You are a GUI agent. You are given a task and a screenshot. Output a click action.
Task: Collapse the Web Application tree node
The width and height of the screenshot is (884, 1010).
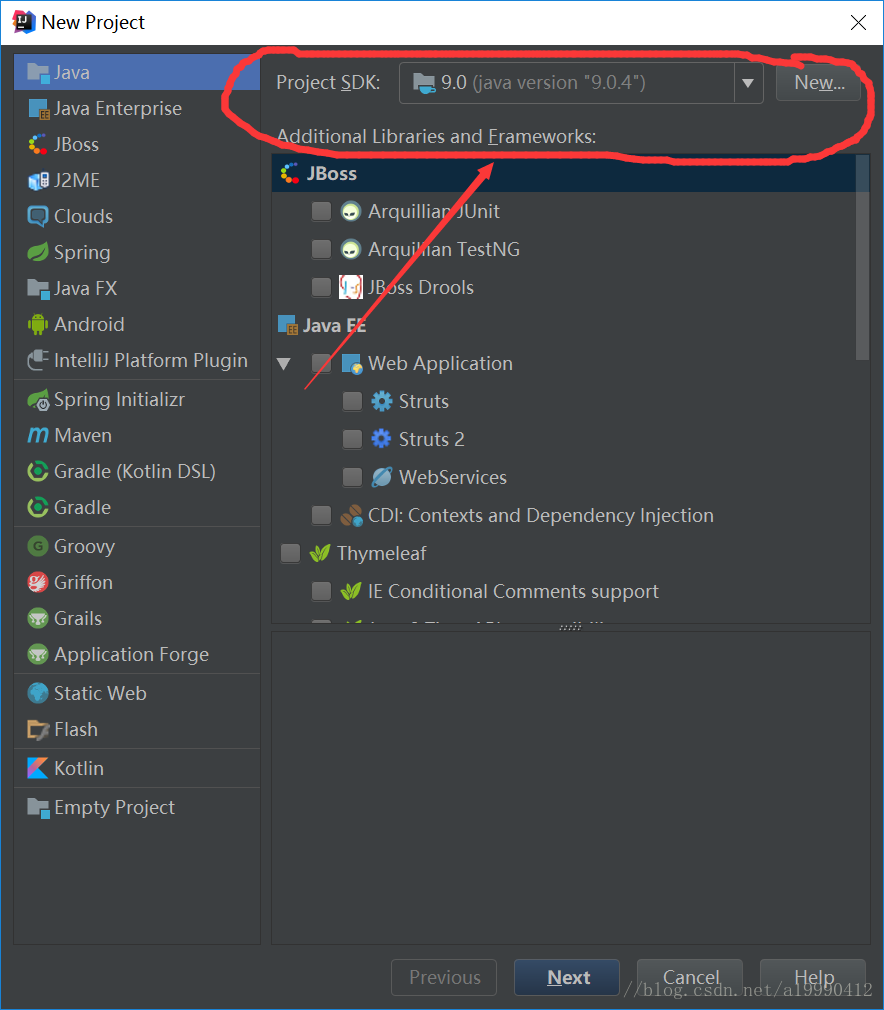click(283, 364)
